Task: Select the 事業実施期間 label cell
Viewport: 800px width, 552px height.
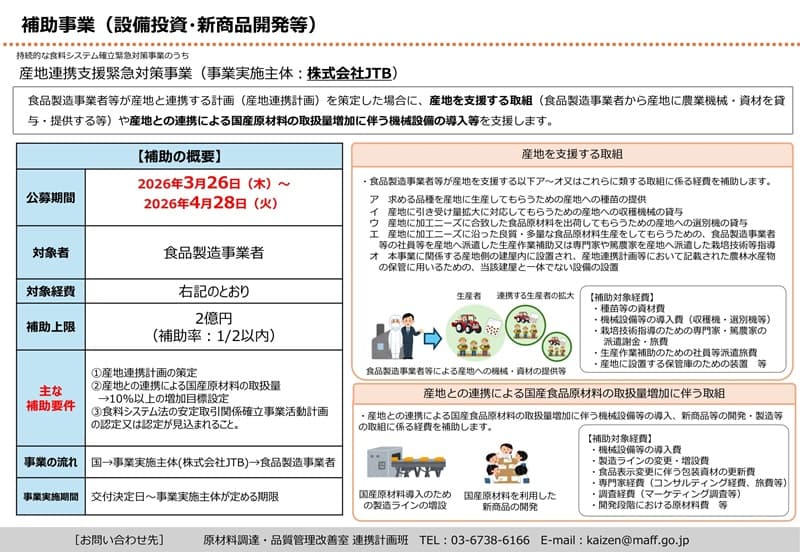Action: (51, 496)
